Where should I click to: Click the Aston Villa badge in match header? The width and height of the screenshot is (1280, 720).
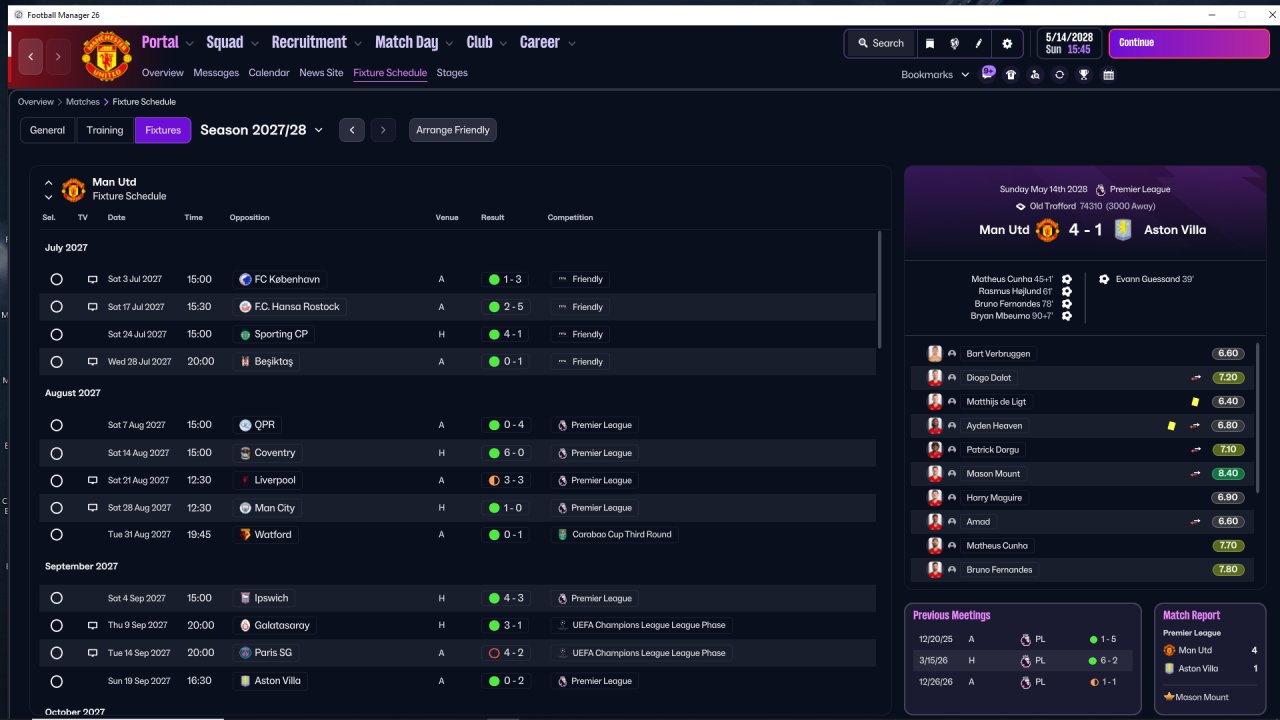(1122, 230)
